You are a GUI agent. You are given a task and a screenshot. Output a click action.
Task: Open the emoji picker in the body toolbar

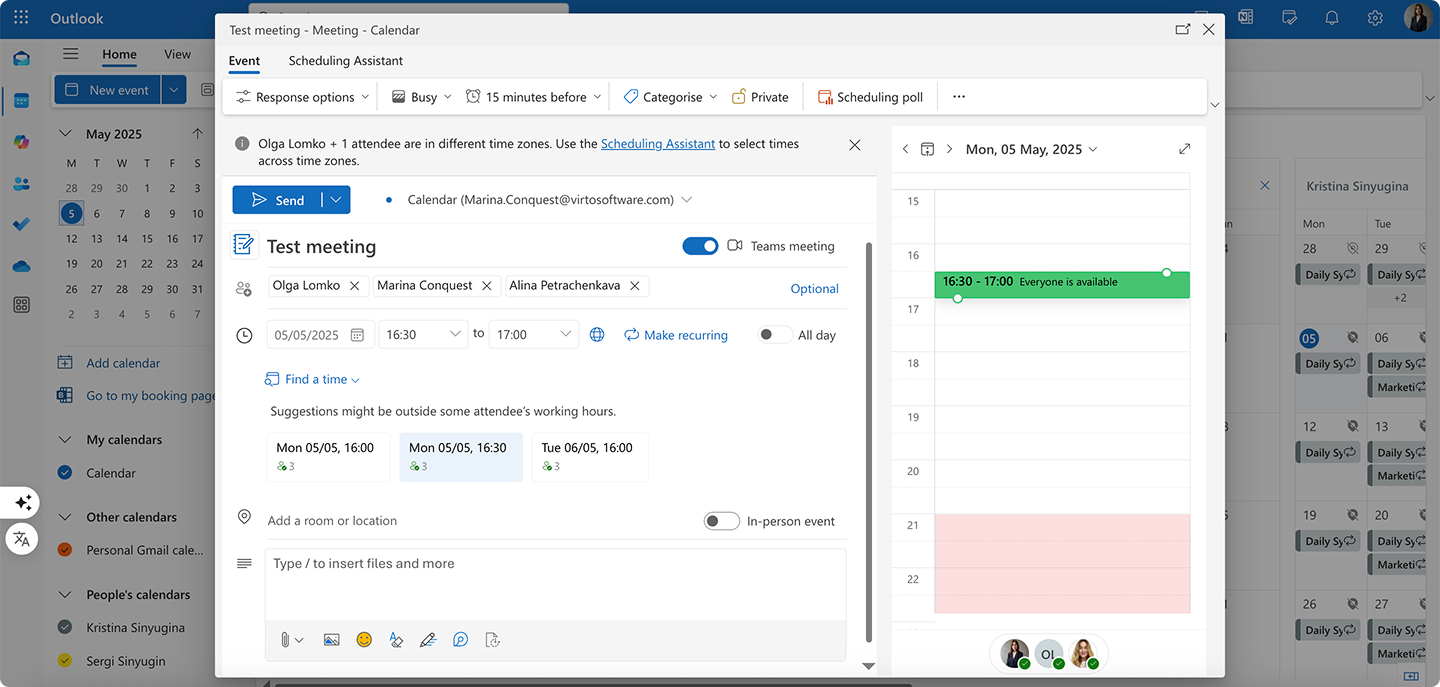[x=364, y=640]
